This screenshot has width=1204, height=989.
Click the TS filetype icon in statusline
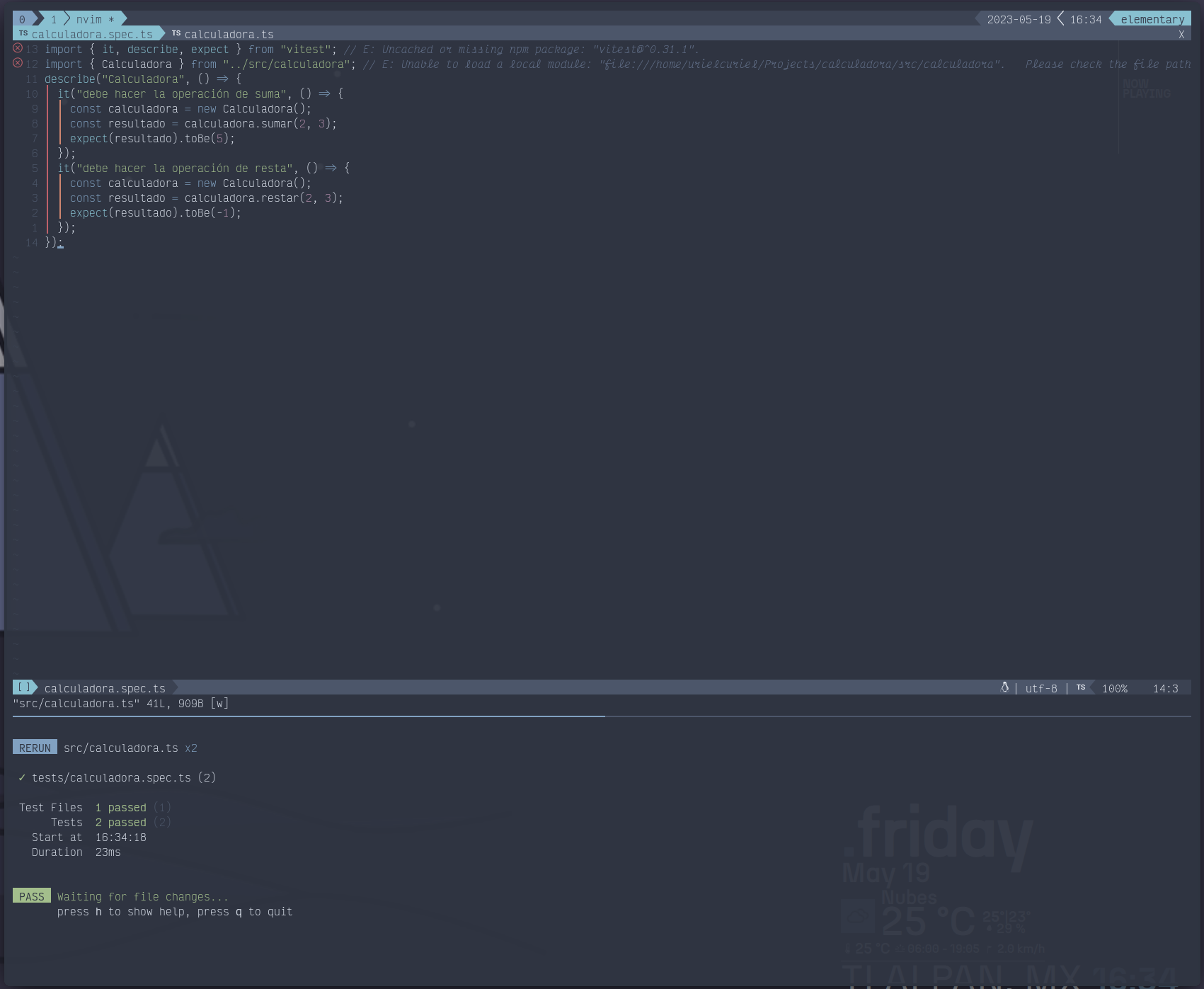1081,687
